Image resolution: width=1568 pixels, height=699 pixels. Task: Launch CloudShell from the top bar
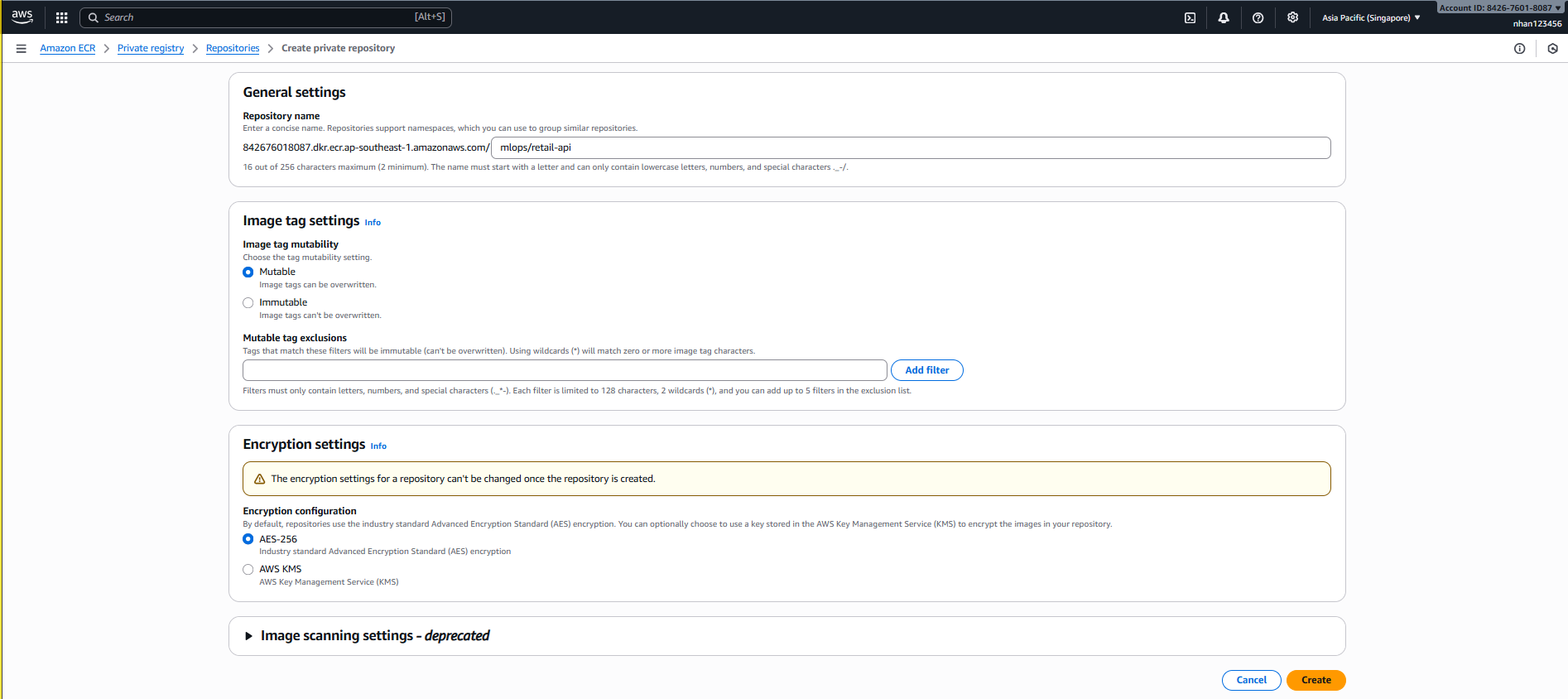[1190, 17]
